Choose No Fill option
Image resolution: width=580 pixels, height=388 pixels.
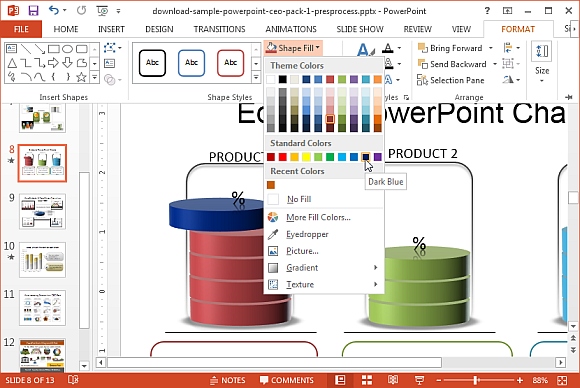(324, 199)
